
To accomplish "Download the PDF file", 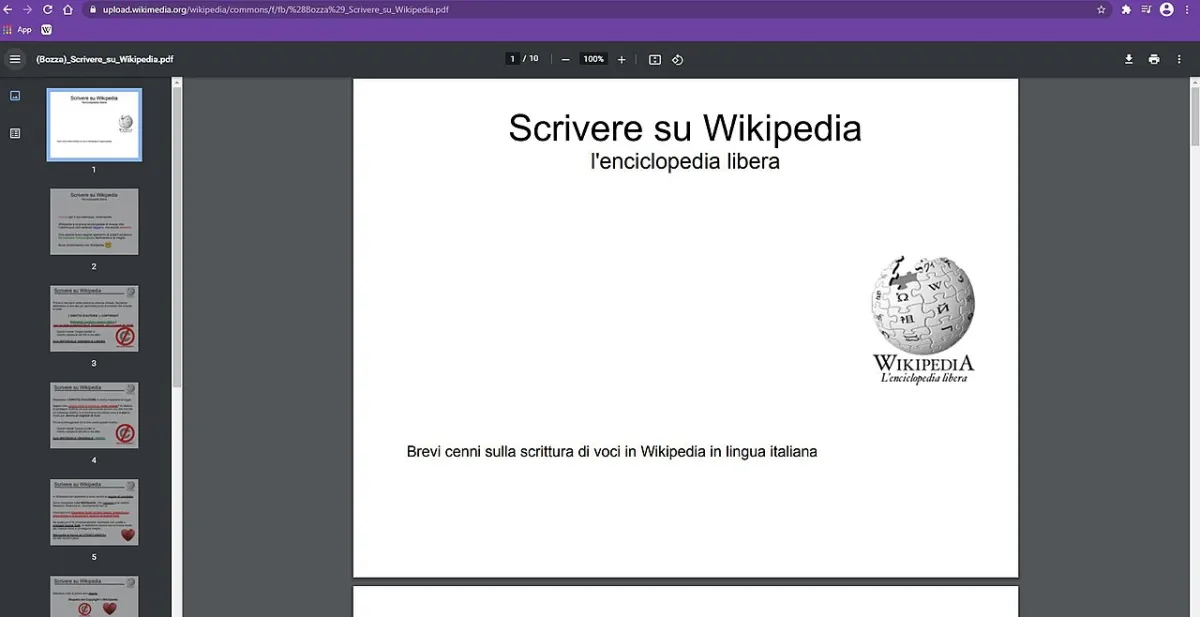I will coord(1129,59).
